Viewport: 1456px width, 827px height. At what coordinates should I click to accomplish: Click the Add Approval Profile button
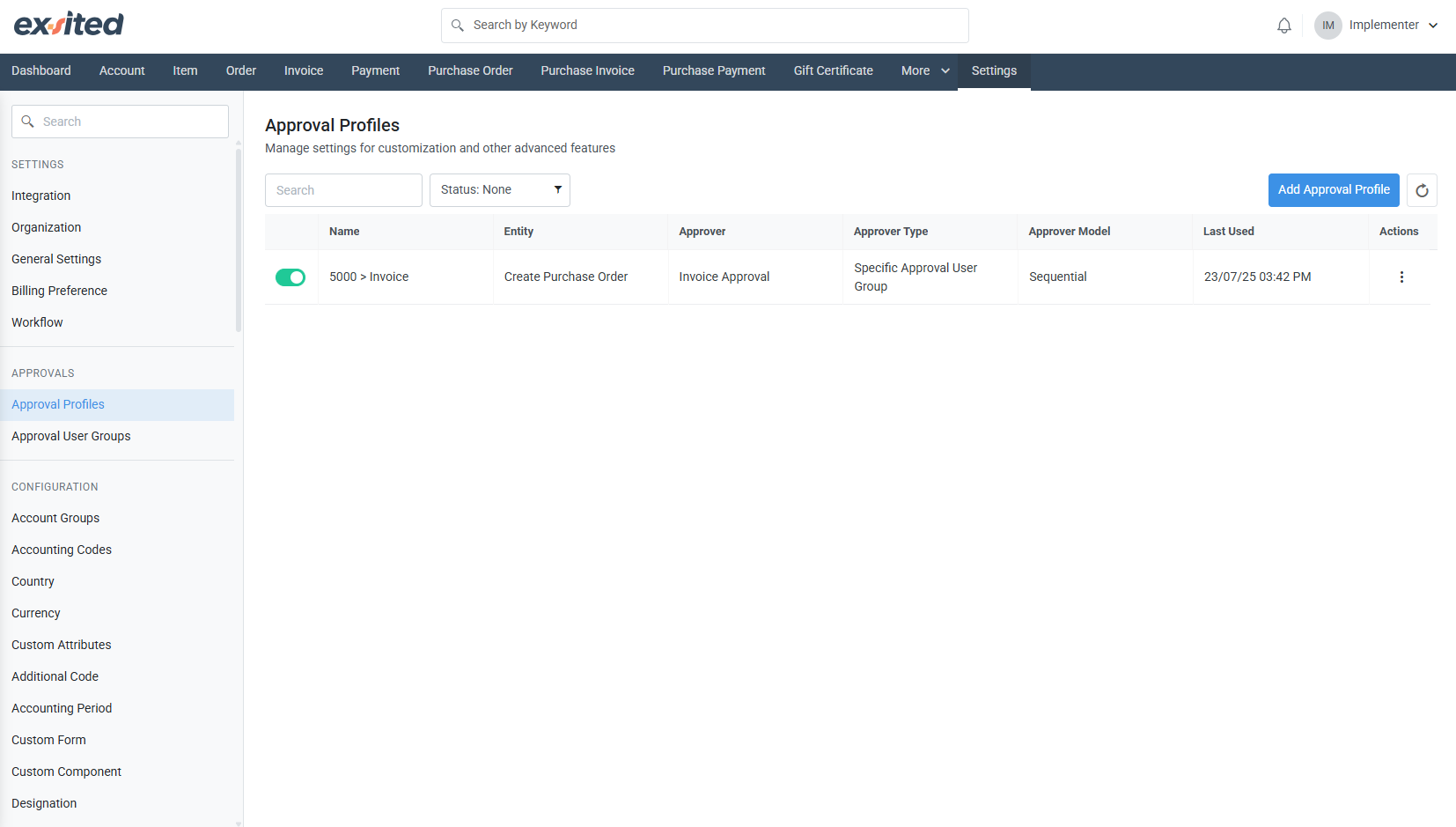(x=1334, y=190)
